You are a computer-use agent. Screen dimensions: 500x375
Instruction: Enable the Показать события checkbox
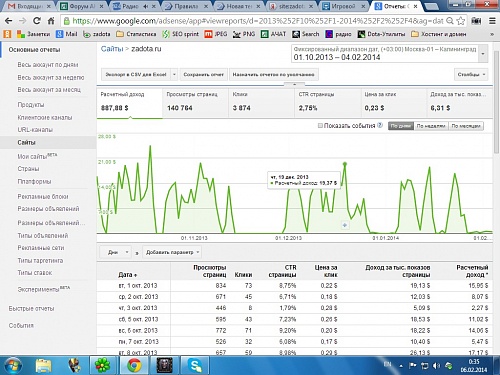tap(320, 126)
